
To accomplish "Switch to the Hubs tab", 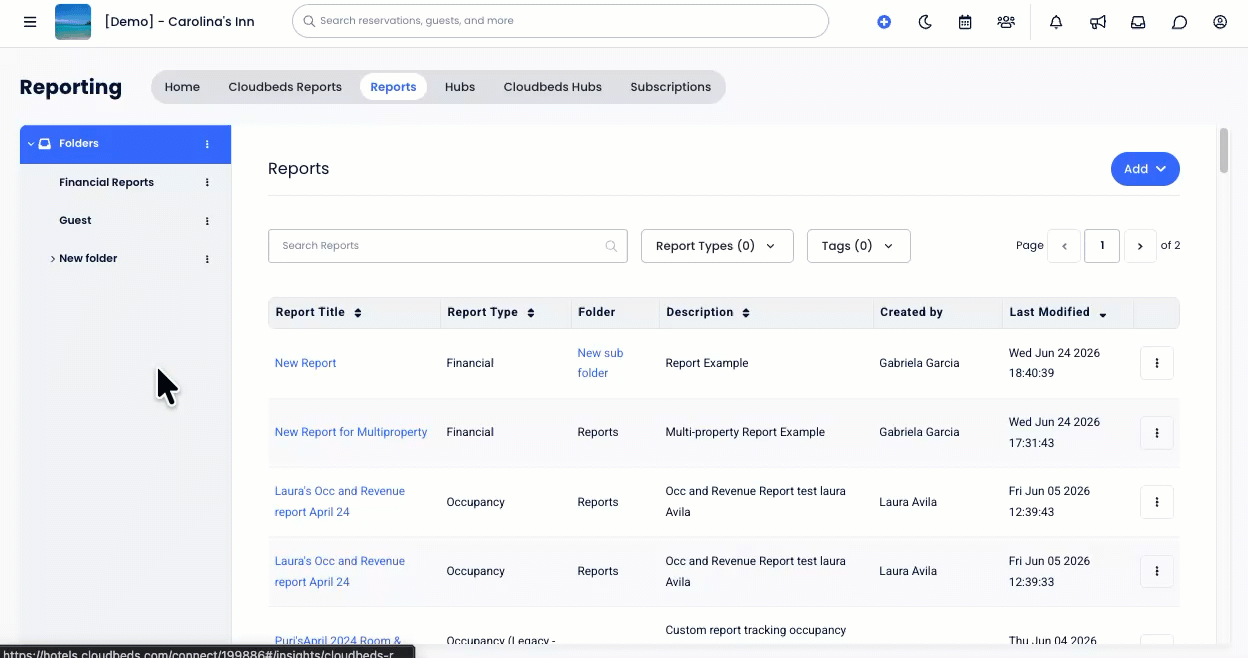I will pos(460,87).
